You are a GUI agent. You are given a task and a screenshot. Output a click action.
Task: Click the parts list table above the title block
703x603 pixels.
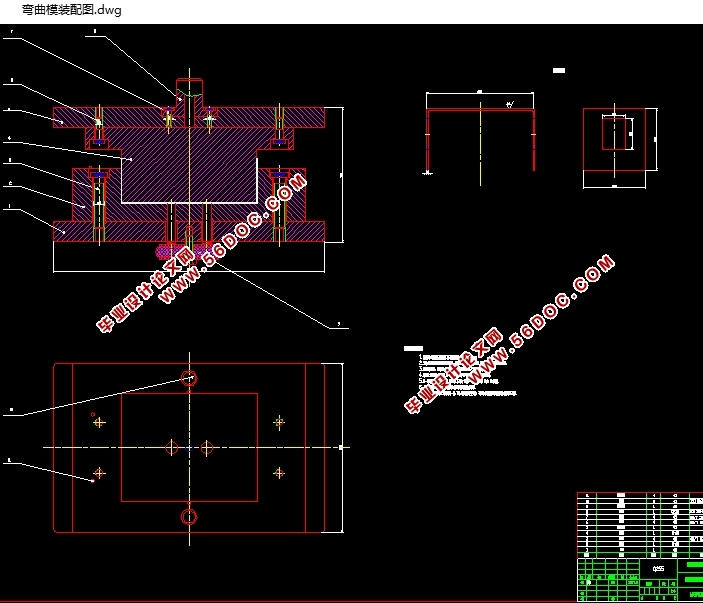640,525
